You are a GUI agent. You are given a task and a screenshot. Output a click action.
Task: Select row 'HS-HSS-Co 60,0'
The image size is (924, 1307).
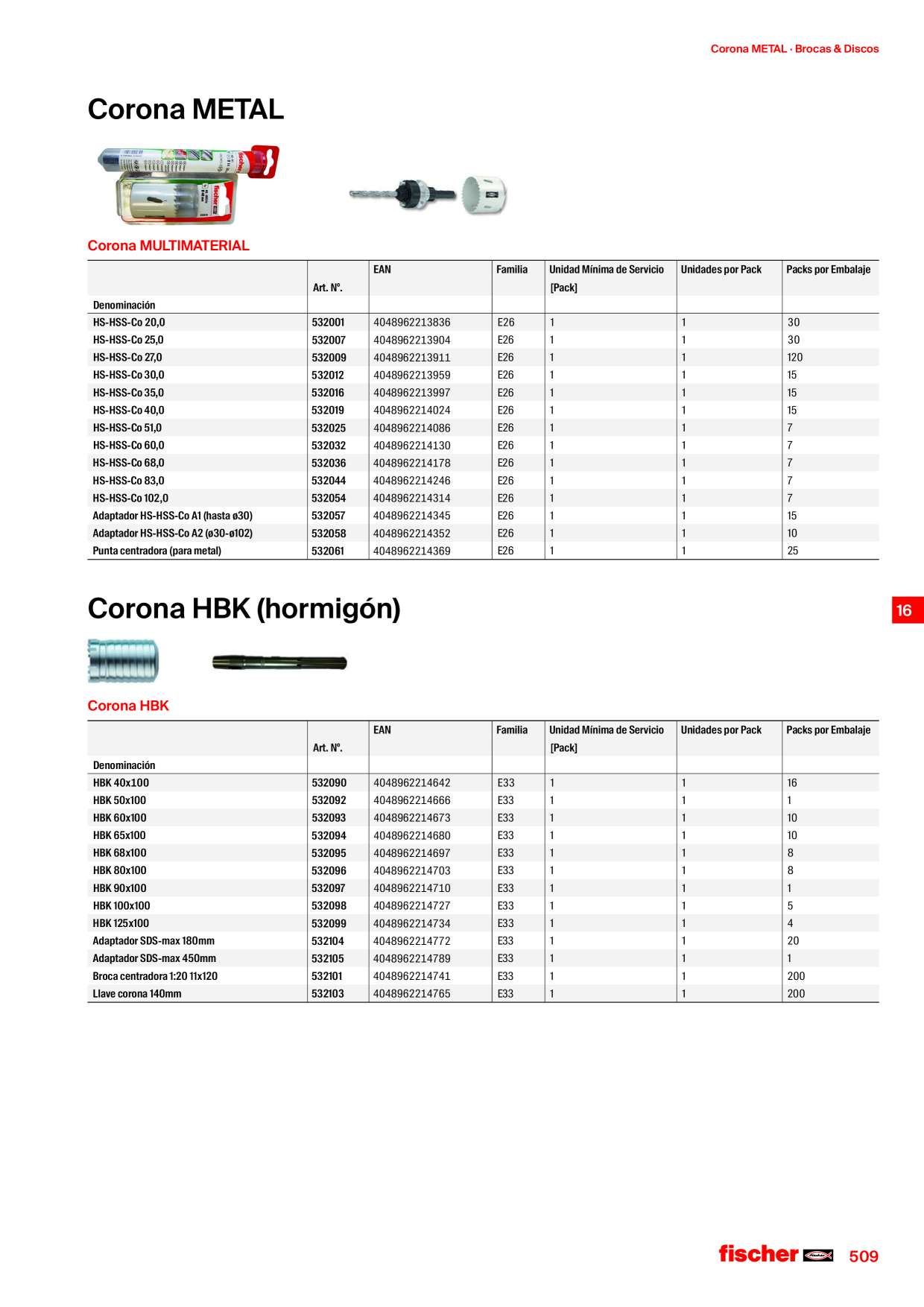[483, 446]
